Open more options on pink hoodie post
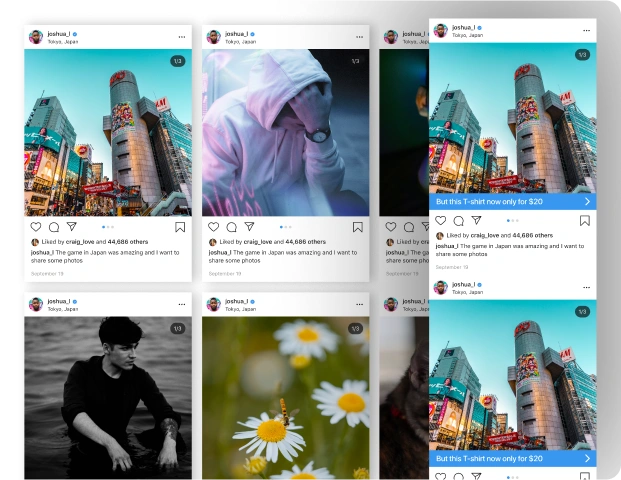The width and height of the screenshot is (621, 480). [x=360, y=37]
